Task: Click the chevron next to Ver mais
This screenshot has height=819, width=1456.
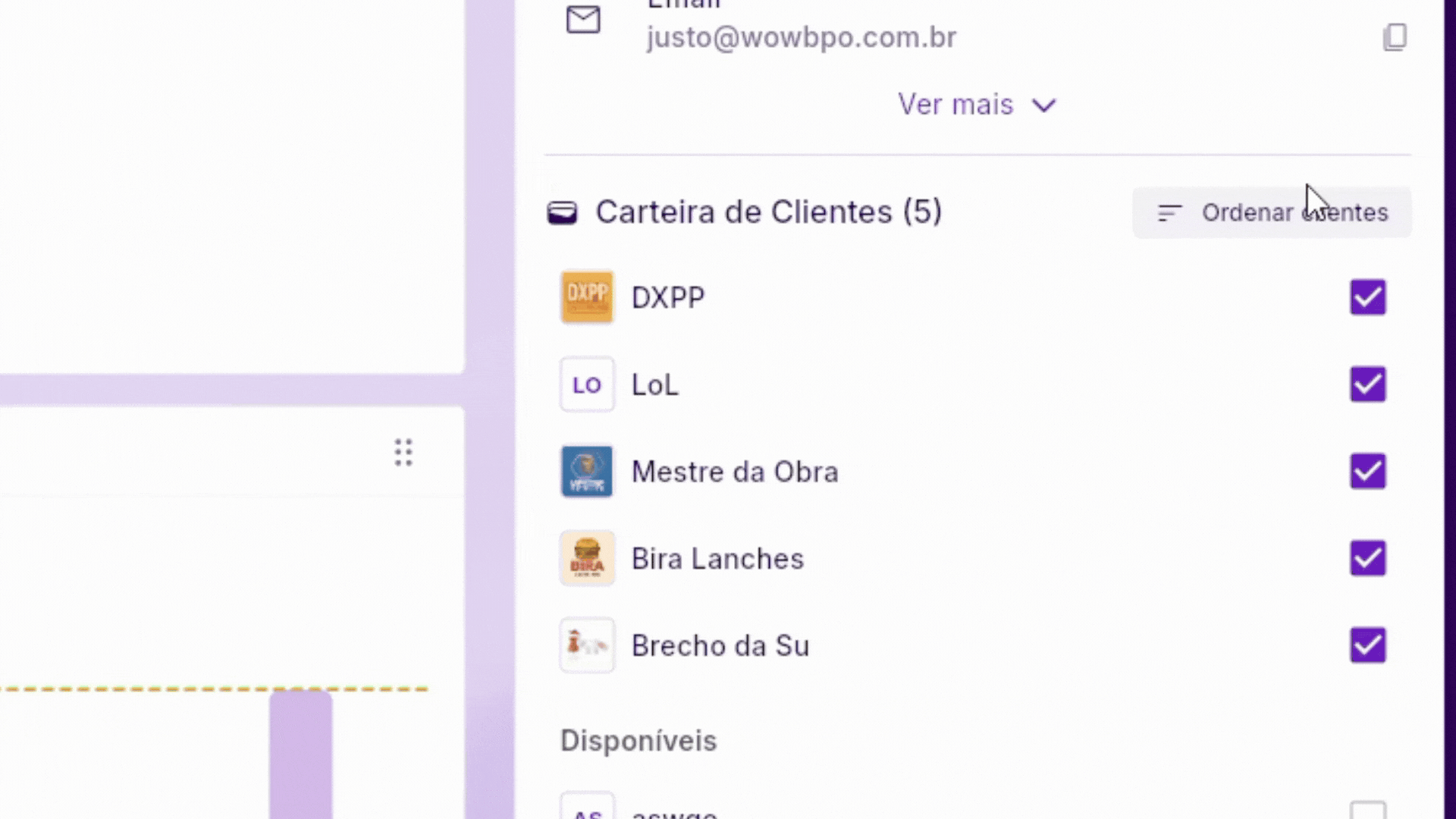Action: point(1044,105)
